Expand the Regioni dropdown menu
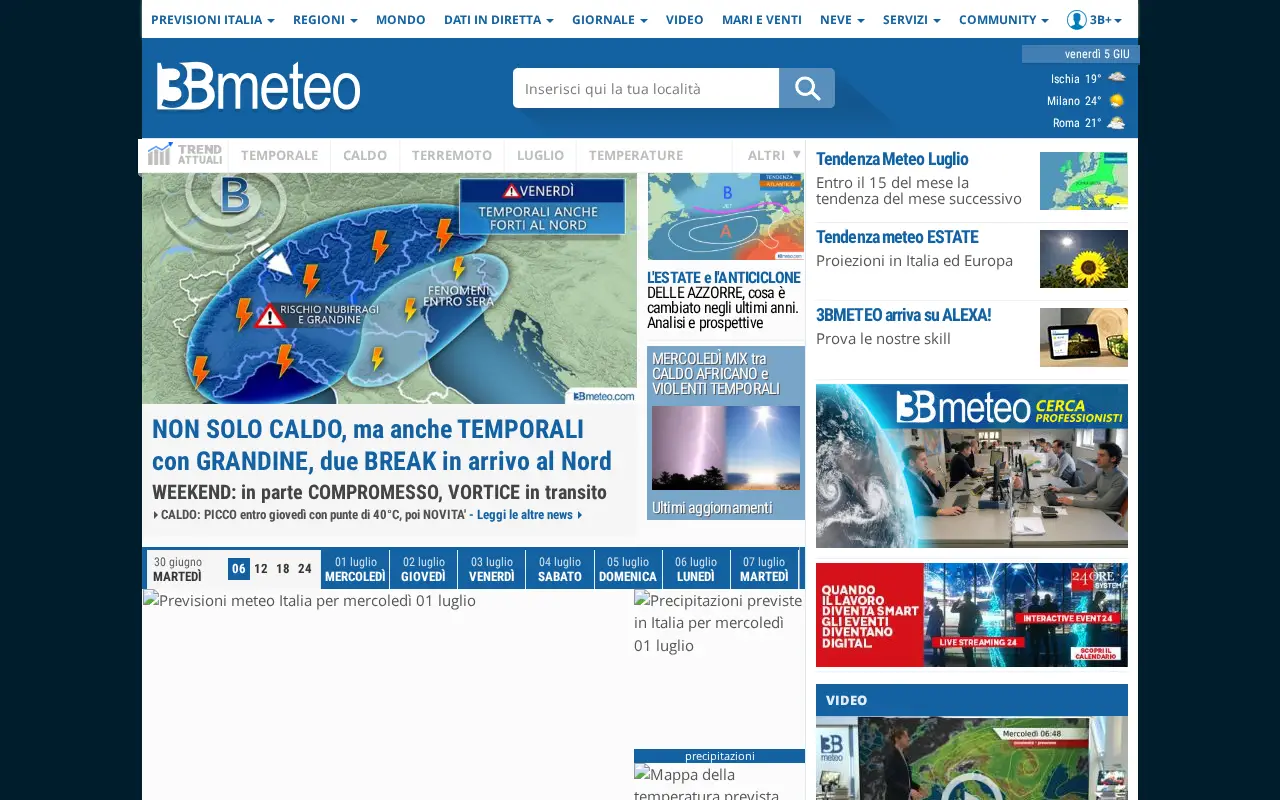This screenshot has height=800, width=1280. point(325,19)
